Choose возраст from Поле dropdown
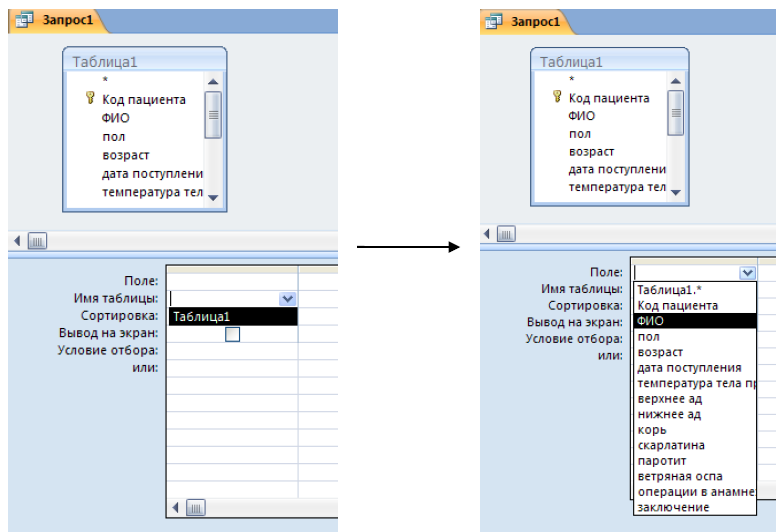This screenshot has height=532, width=784. [x=695, y=352]
